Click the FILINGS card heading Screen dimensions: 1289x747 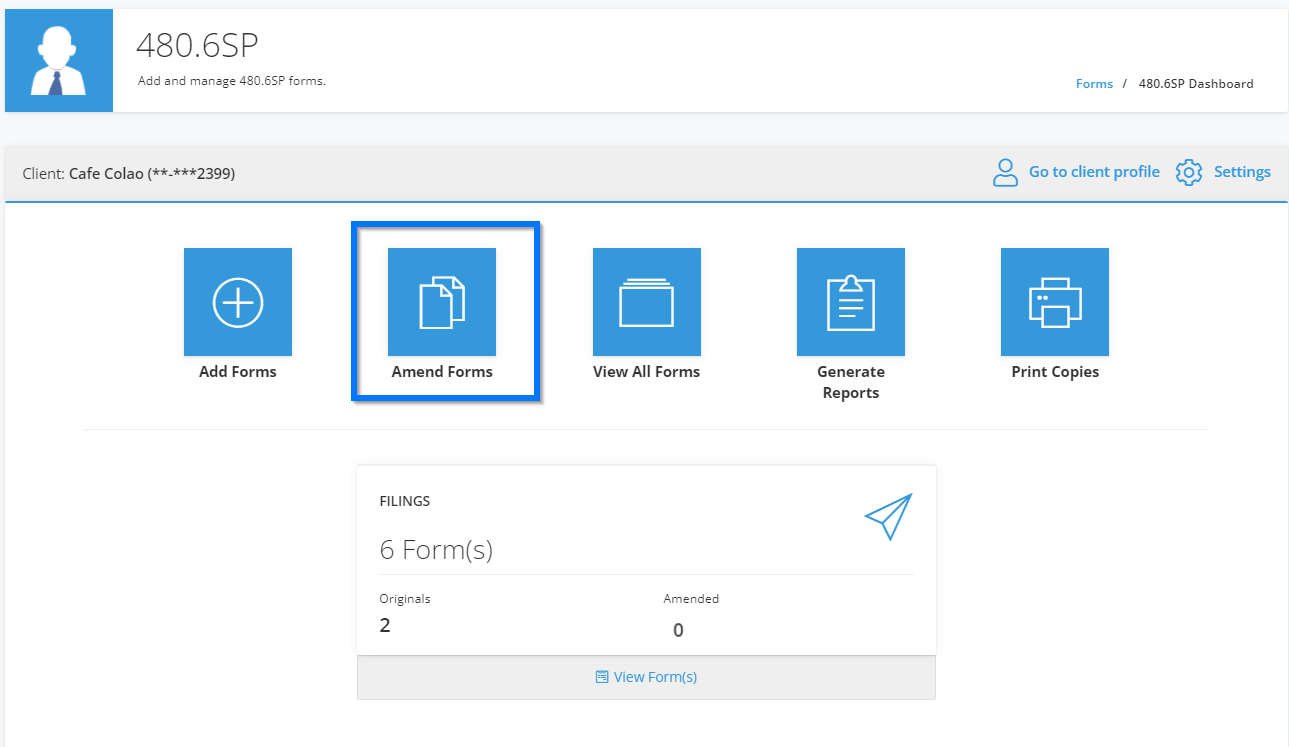405,501
